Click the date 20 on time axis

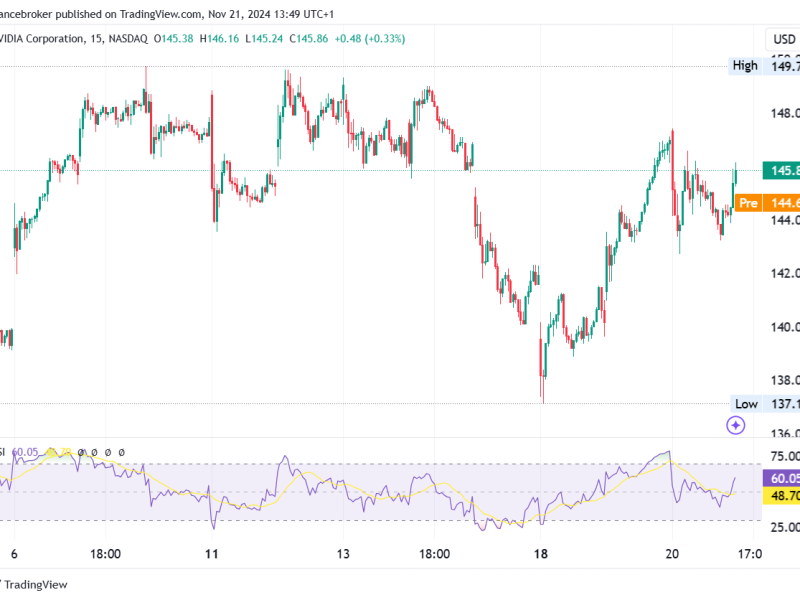[672, 554]
